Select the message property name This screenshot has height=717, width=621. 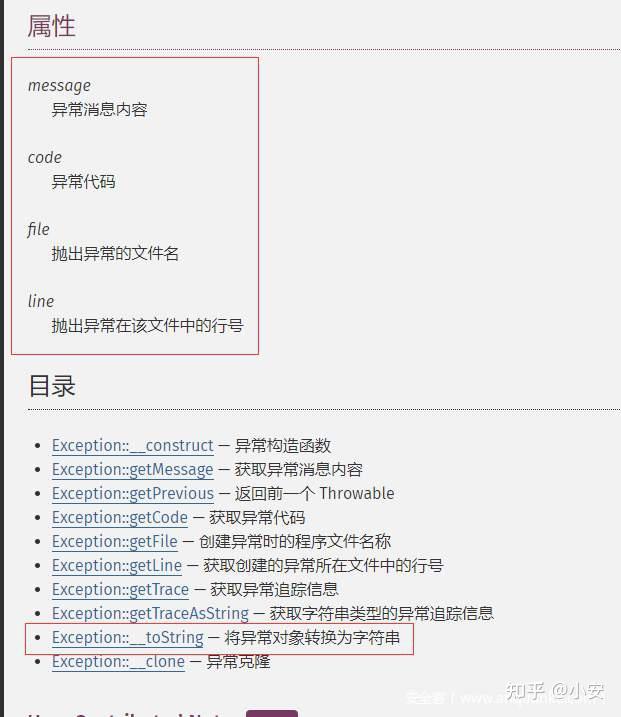point(59,86)
